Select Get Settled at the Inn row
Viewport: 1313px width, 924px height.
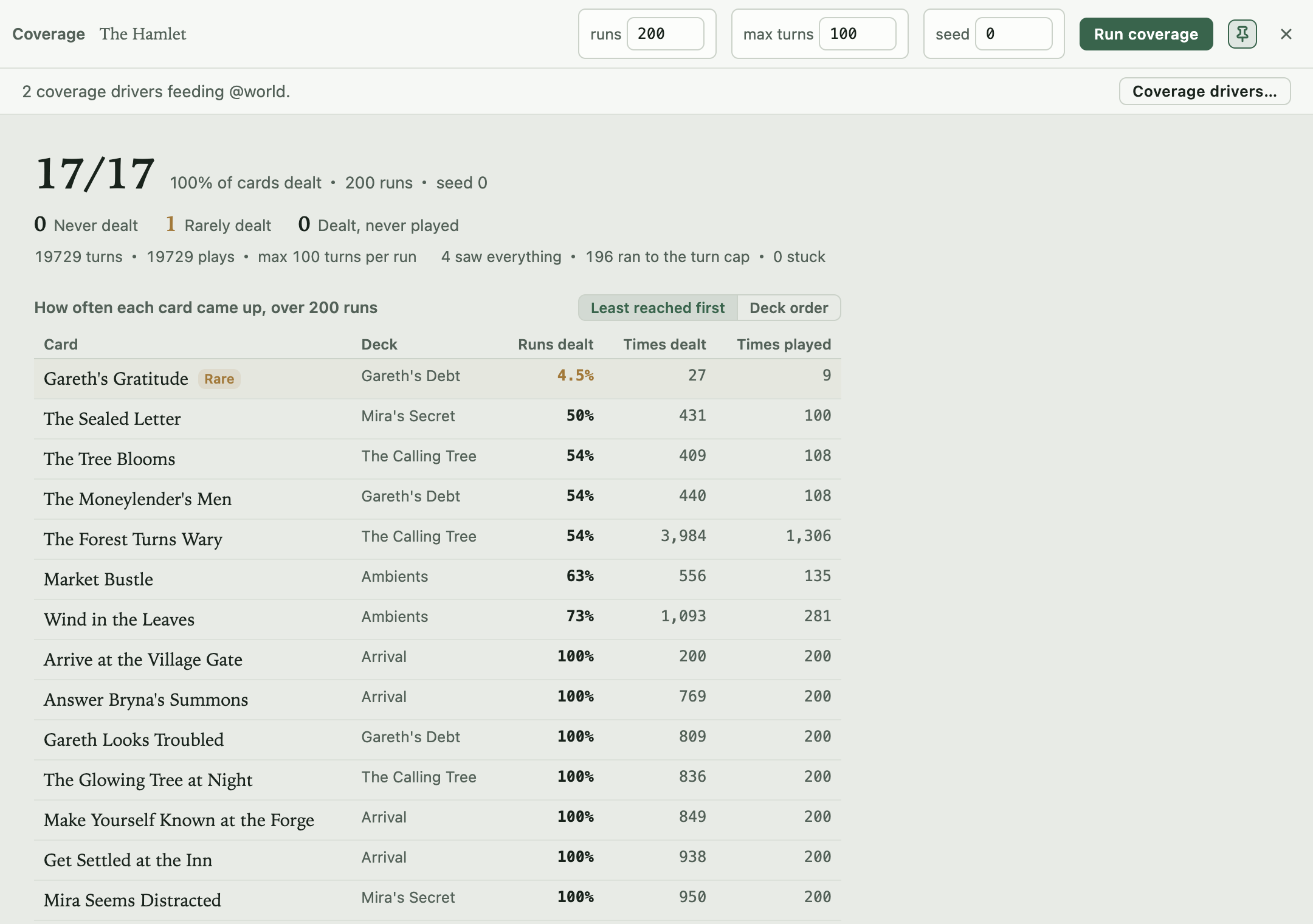click(438, 860)
